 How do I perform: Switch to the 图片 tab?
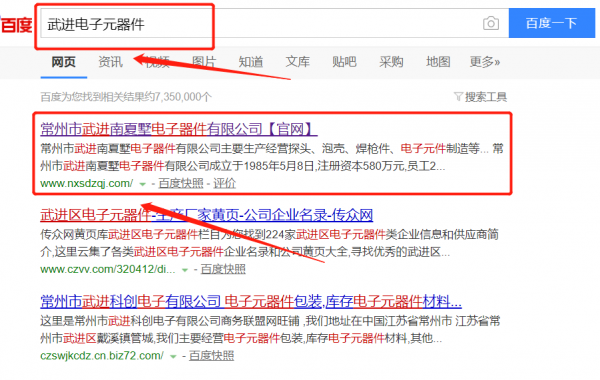pos(204,62)
